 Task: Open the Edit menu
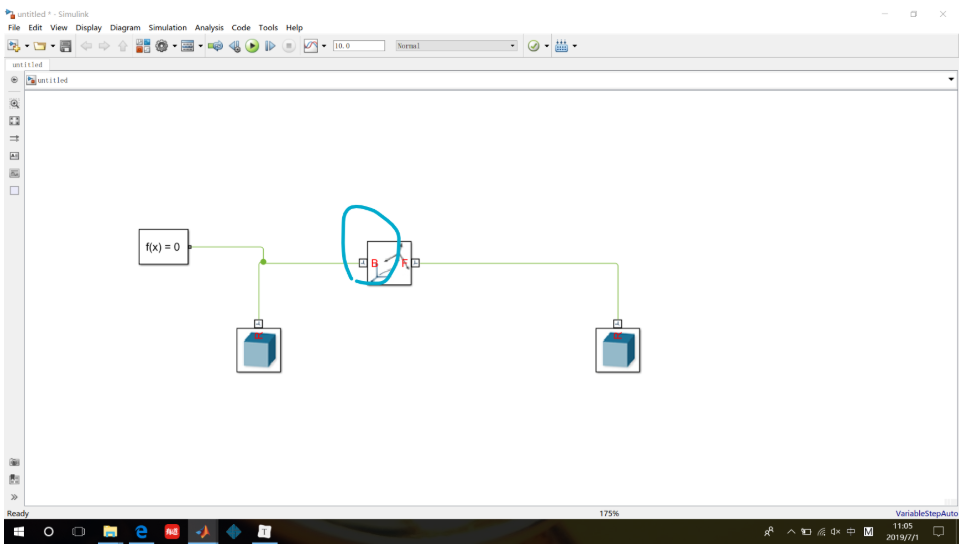[x=35, y=27]
